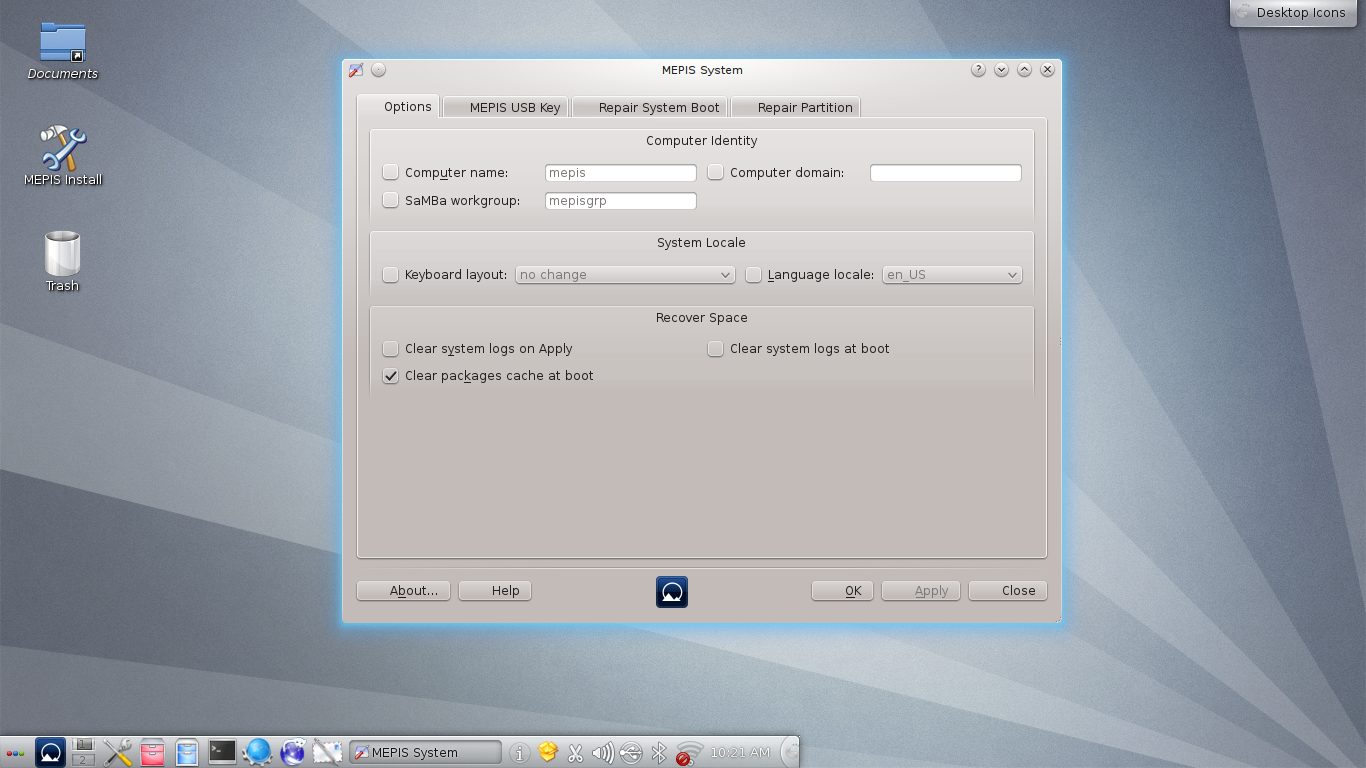Enable the Computer name checkbox
The width and height of the screenshot is (1366, 768).
click(391, 172)
